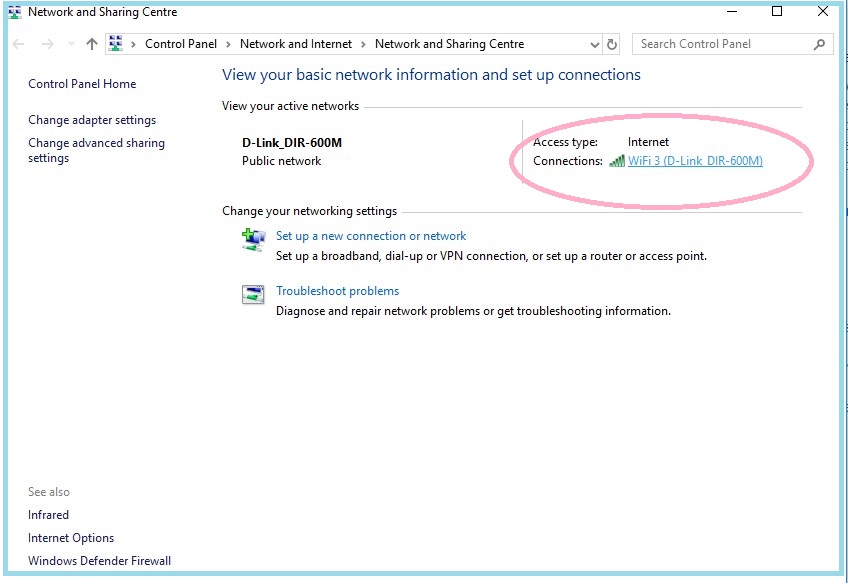Click the Back navigation arrow
848x583 pixels.
18,44
